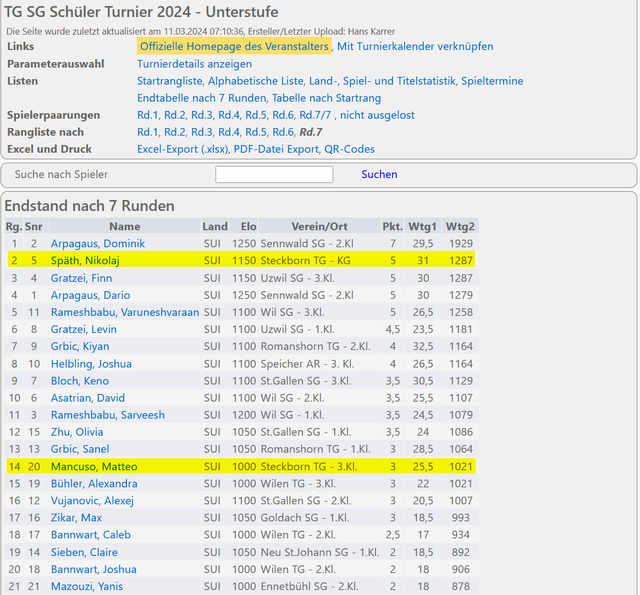Open Rd.5 in Spielerpaarungen row

pyautogui.click(x=256, y=115)
